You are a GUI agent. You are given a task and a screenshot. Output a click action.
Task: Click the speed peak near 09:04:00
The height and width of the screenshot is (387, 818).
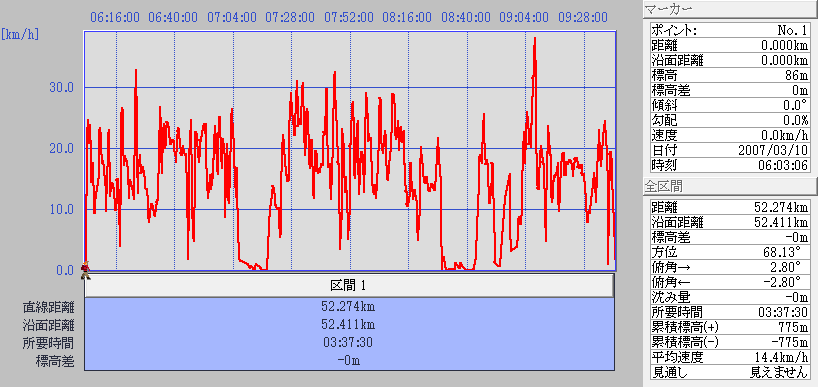click(x=535, y=39)
